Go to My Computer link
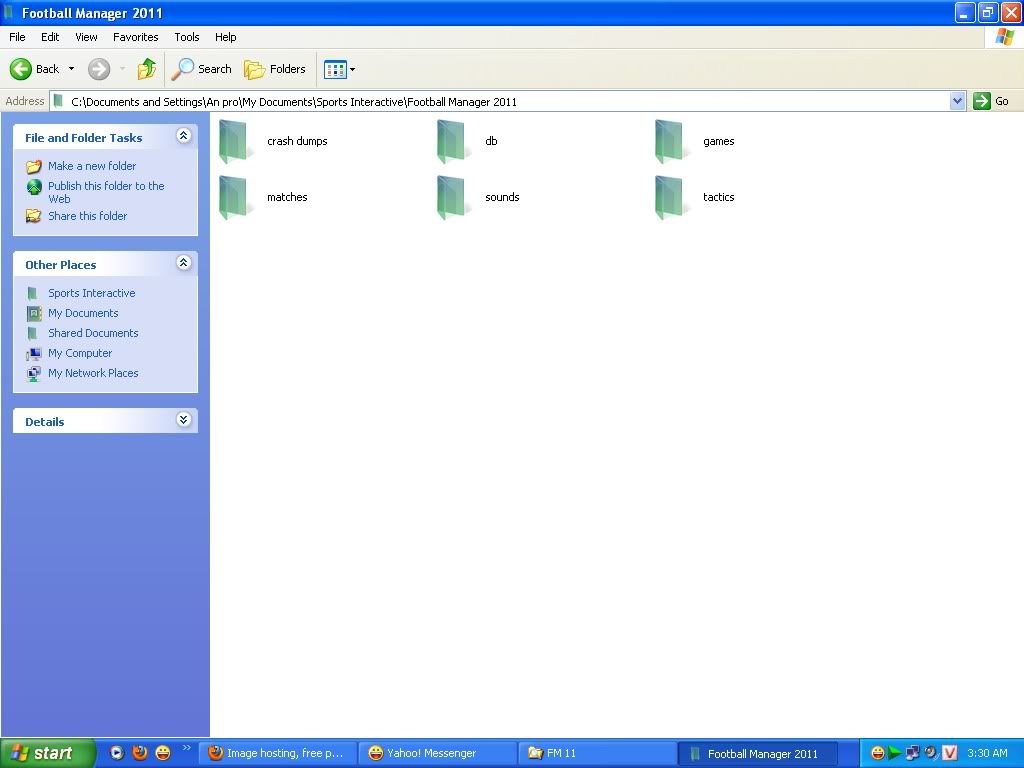 coord(80,353)
